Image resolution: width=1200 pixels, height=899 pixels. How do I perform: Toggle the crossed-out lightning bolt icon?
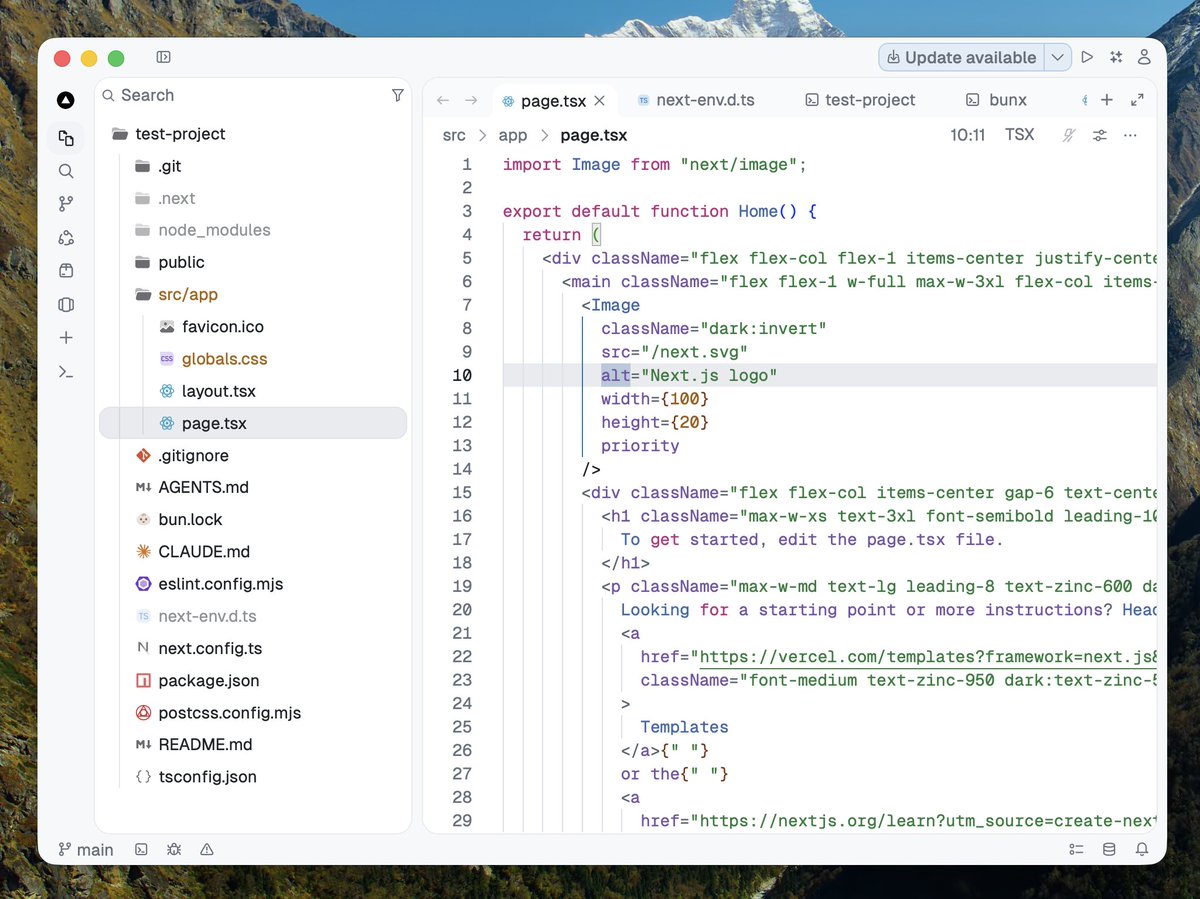1069,135
